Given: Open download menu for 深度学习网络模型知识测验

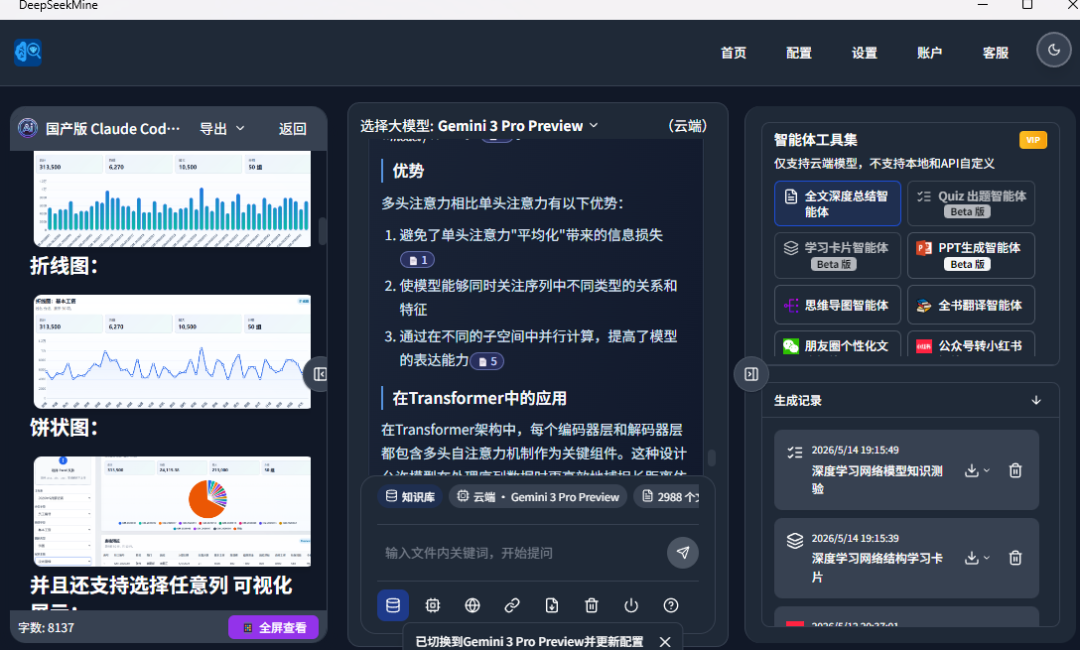Looking at the screenshot, I should [x=977, y=470].
